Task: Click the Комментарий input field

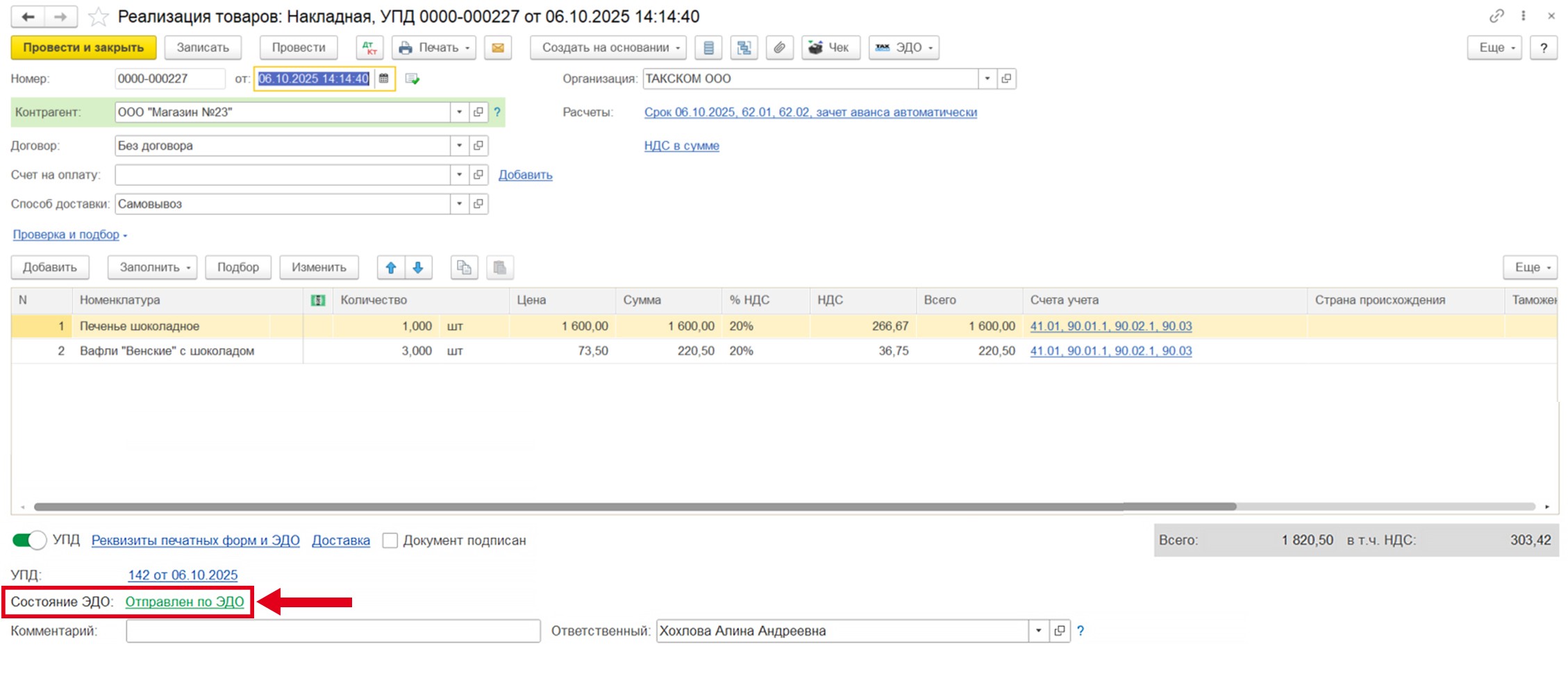Action: 333,632
